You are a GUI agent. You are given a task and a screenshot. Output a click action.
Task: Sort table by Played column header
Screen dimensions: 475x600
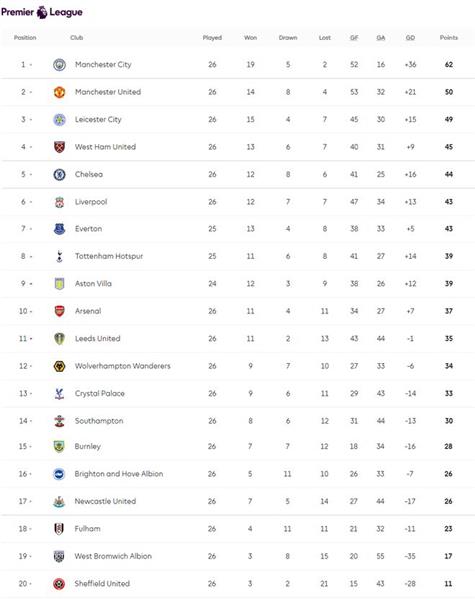tap(212, 38)
